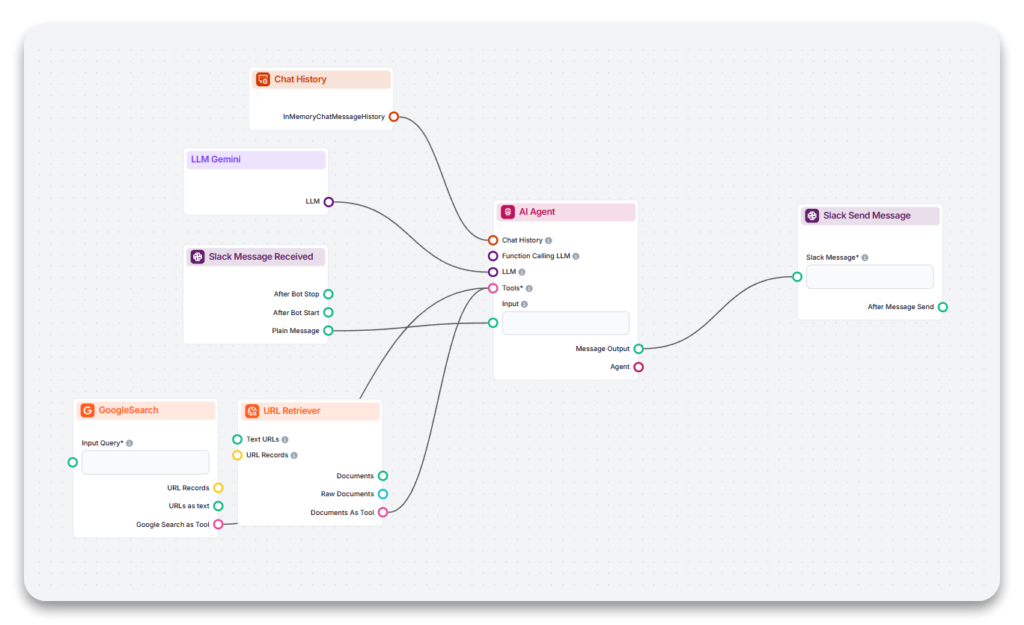The image size is (1024, 625).
Task: Click Google Search as Tool output port
Action: [219, 524]
